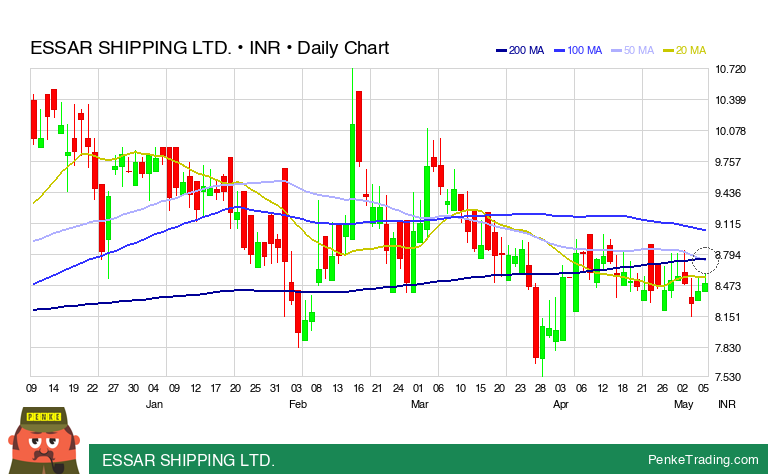
Task: Click the dashed circle marker at the latest price
Action: click(705, 260)
